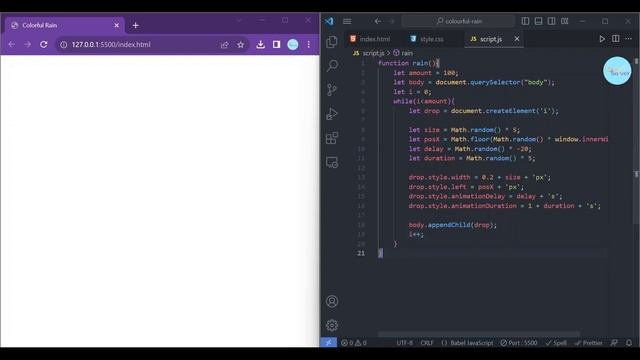Click line 1 'function rain(){' in editor
The height and width of the screenshot is (360, 640).
point(409,63)
